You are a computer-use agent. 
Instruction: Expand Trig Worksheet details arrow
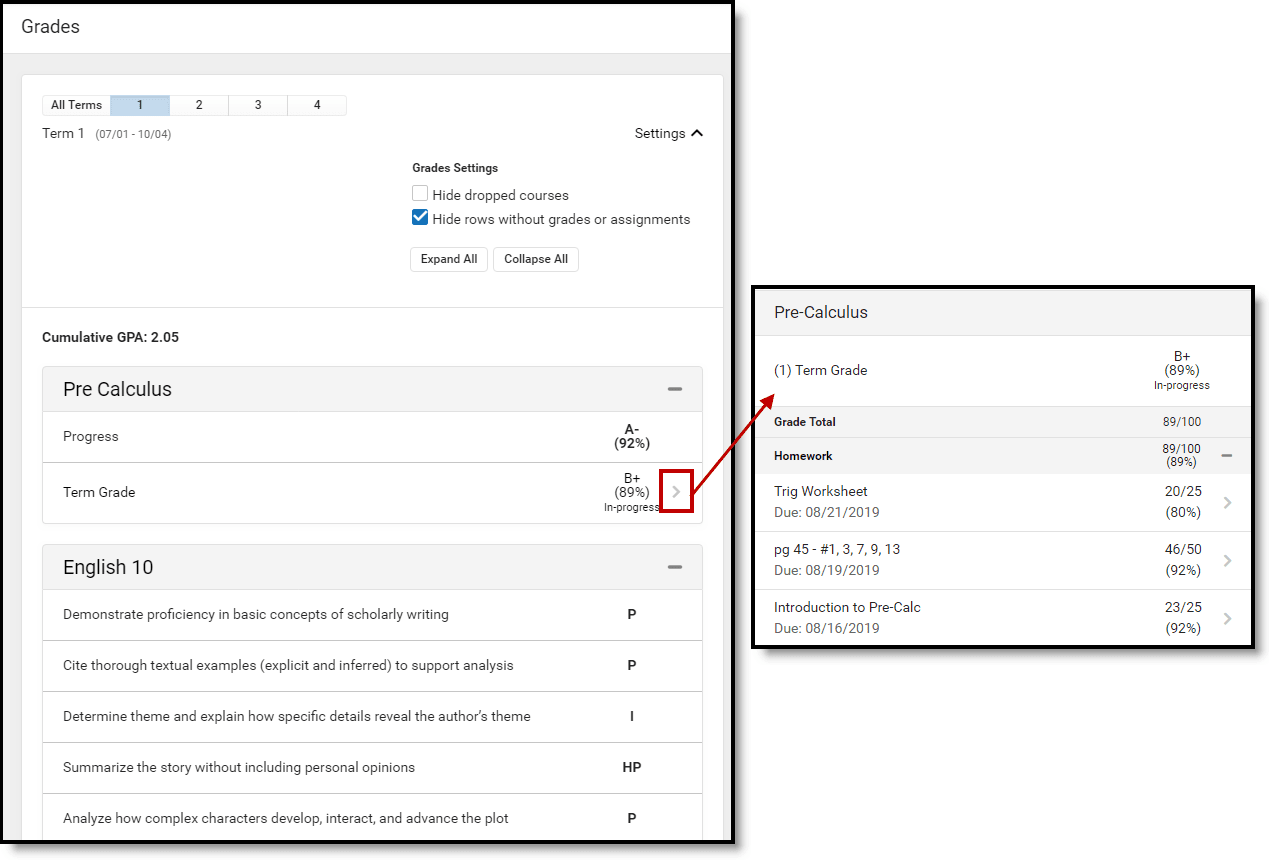[1228, 503]
